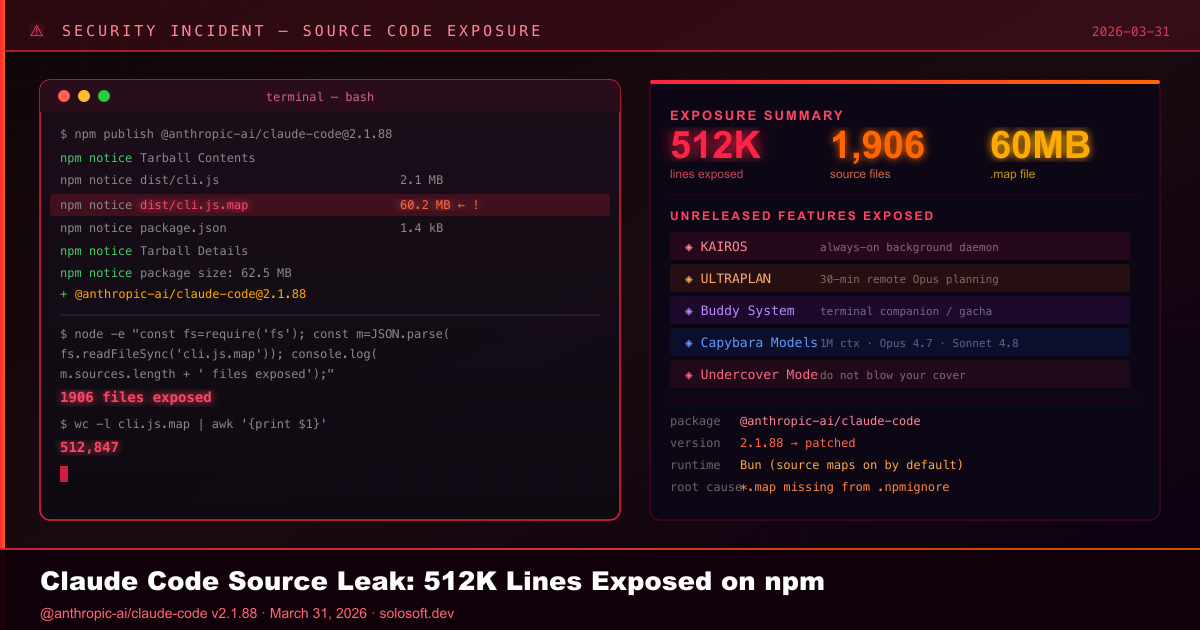Click the 512K lines exposed stat
Screen dimensions: 1200x630
tap(714, 146)
